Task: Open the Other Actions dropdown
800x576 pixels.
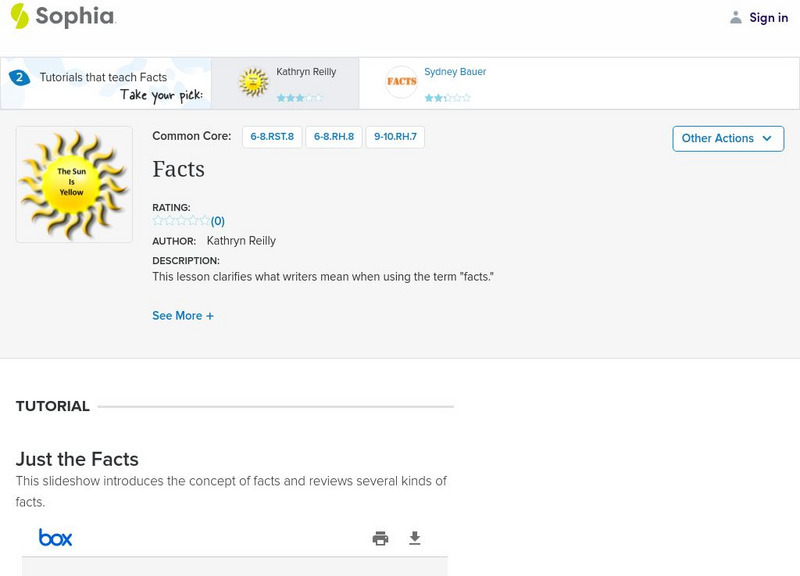Action: pyautogui.click(x=727, y=138)
